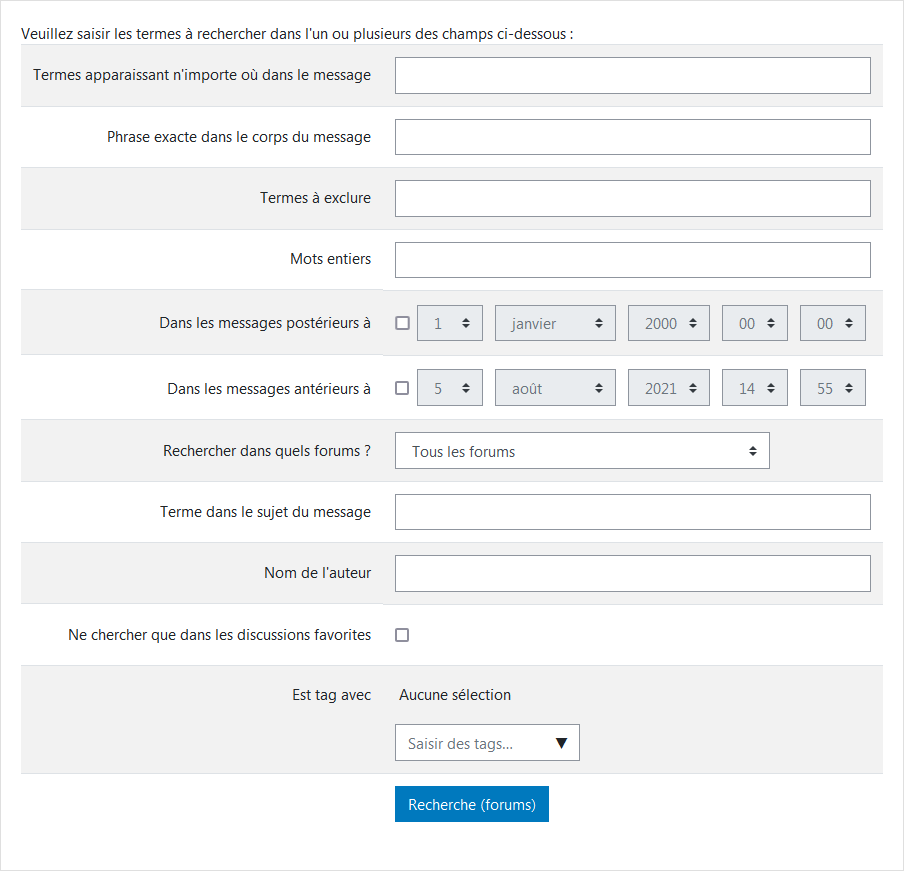
Task: Click the 'Recherche (forums)' button
Action: 472,804
